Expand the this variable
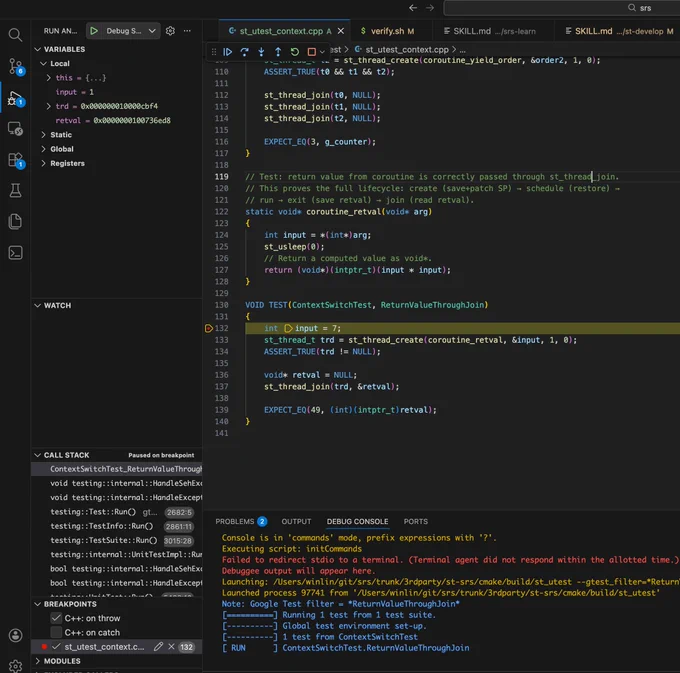Screen dimensions: 680x673 coord(49,78)
